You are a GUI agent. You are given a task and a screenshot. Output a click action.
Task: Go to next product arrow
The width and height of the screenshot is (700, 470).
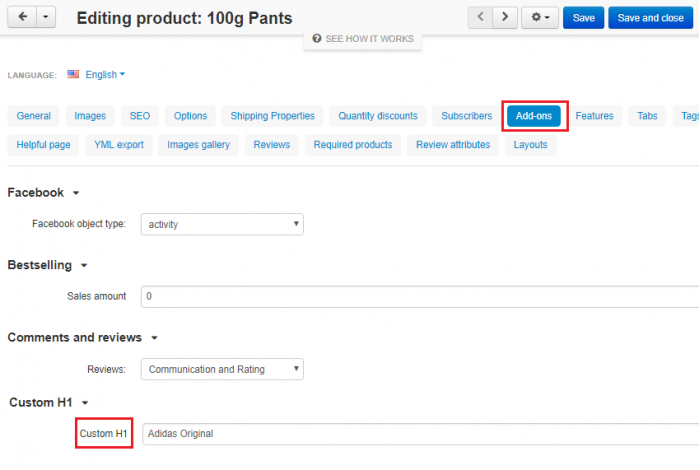pos(505,17)
